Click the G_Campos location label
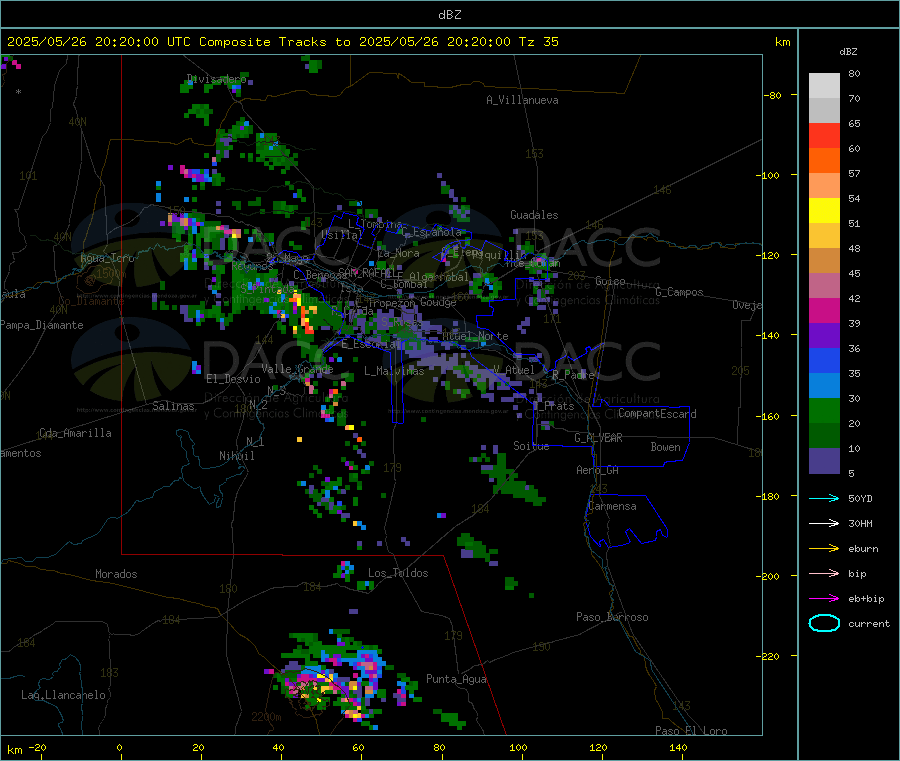This screenshot has height=761, width=900. coord(680,292)
